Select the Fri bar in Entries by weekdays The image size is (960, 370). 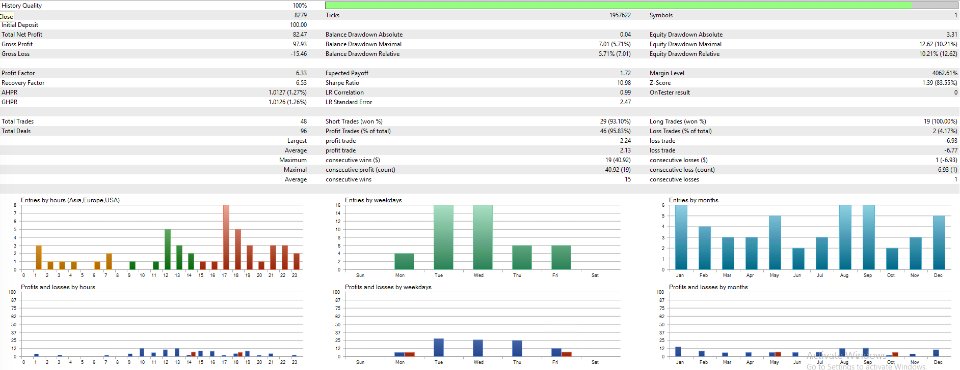[x=561, y=257]
